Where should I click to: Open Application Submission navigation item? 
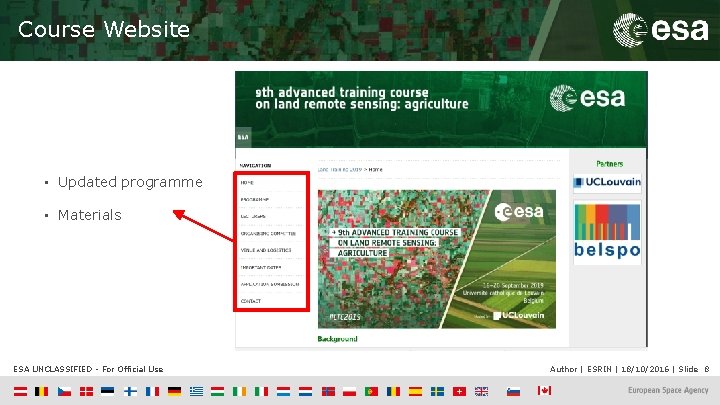[x=270, y=284]
